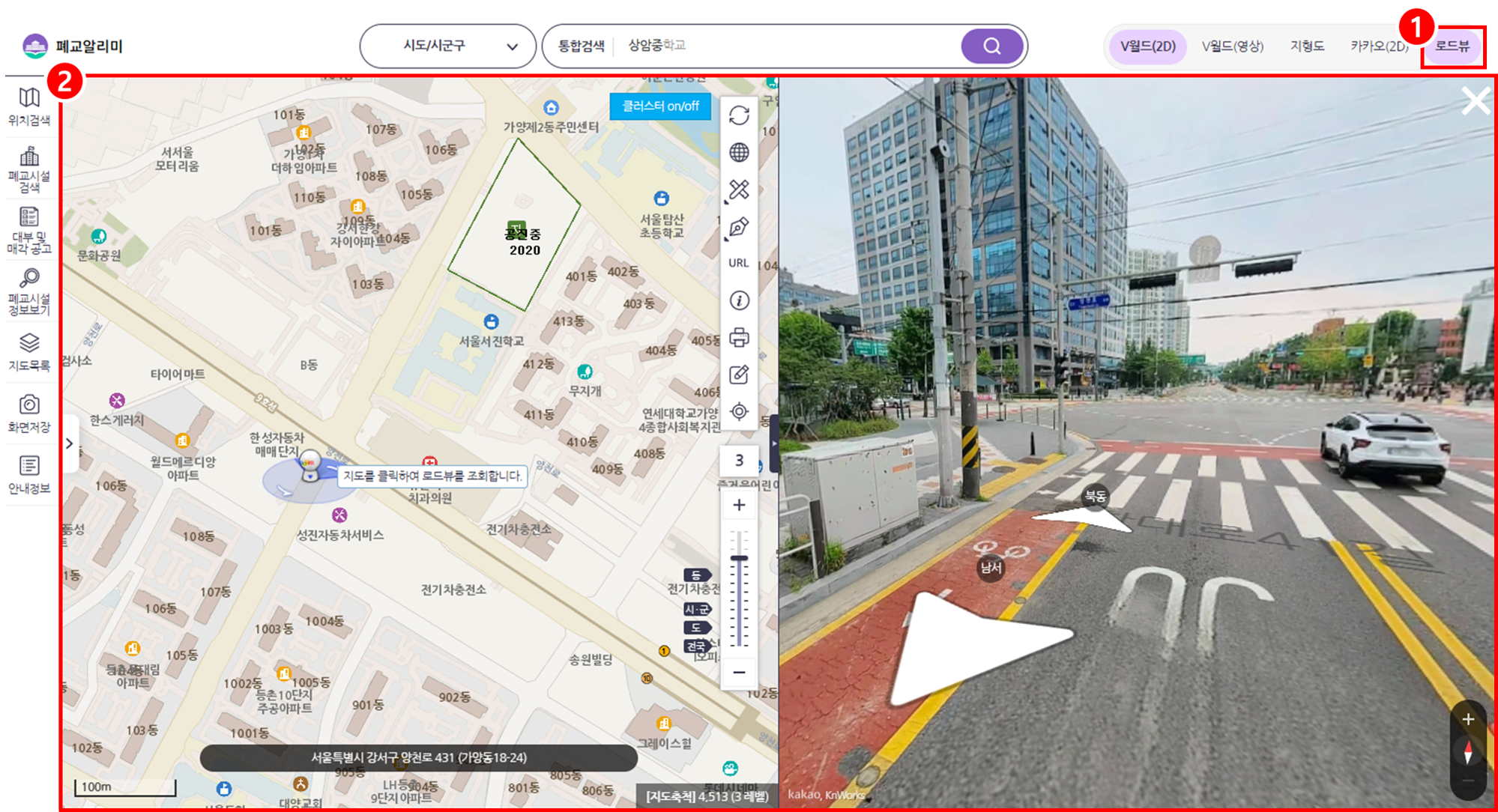
Task: Collapse the road view panel divider arrow
Action: click(774, 443)
